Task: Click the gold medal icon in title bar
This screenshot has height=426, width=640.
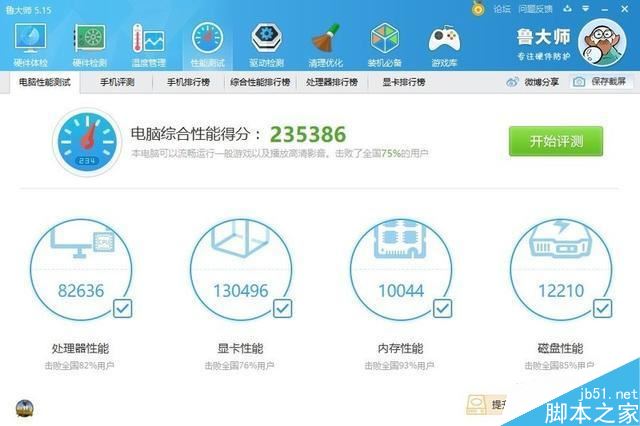Action: point(478,8)
